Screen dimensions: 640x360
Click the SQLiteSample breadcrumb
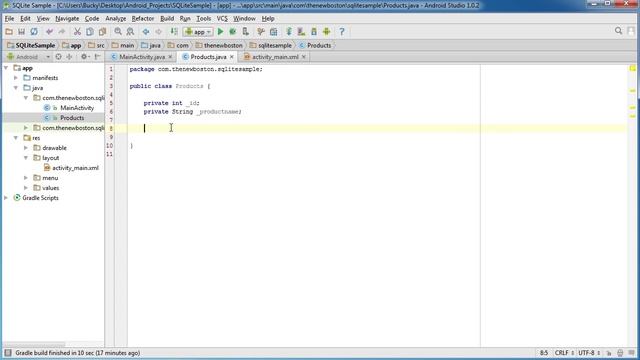[x=31, y=45]
